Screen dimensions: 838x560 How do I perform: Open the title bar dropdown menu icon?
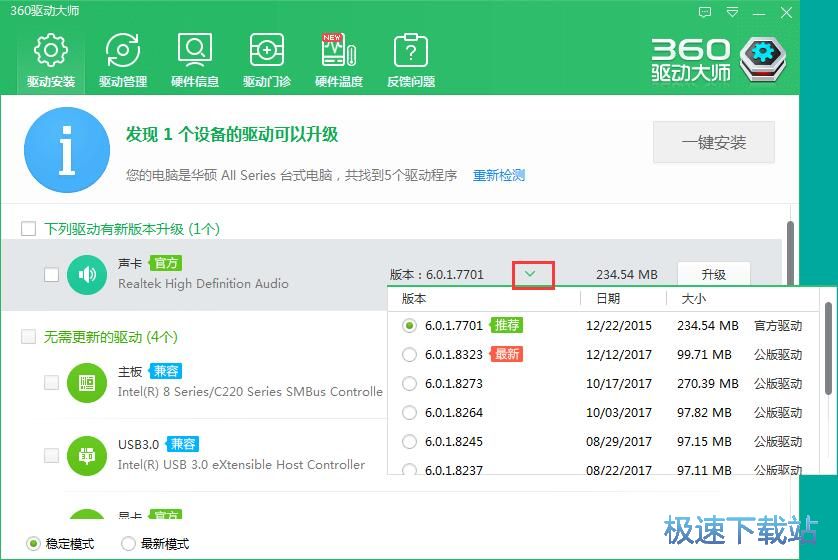pos(732,12)
